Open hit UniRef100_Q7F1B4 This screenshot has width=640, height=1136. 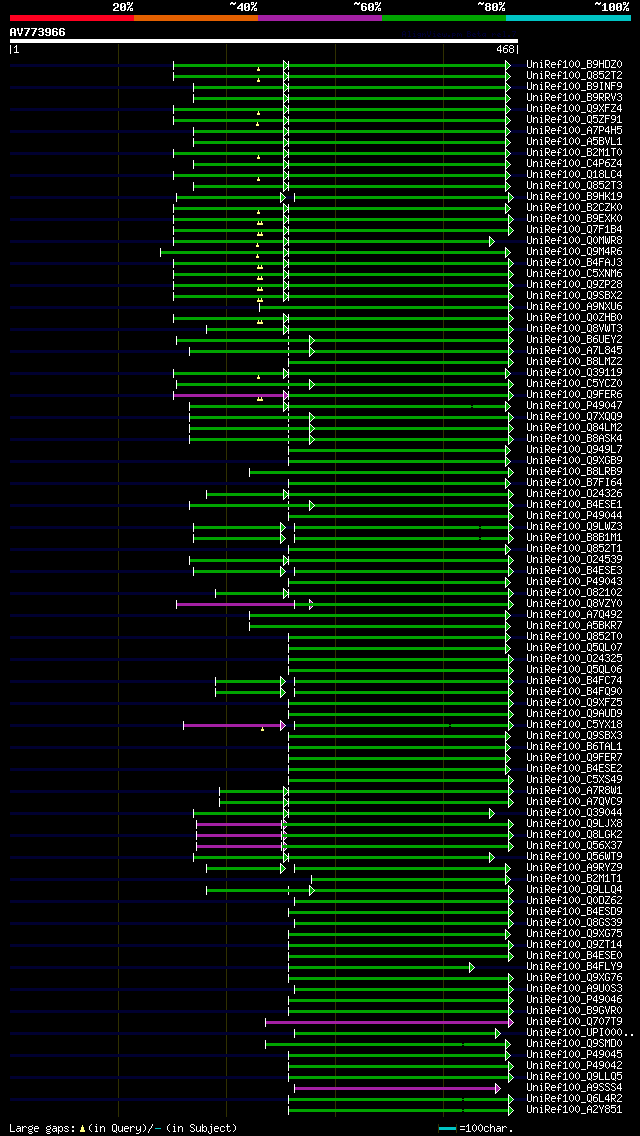574,230
